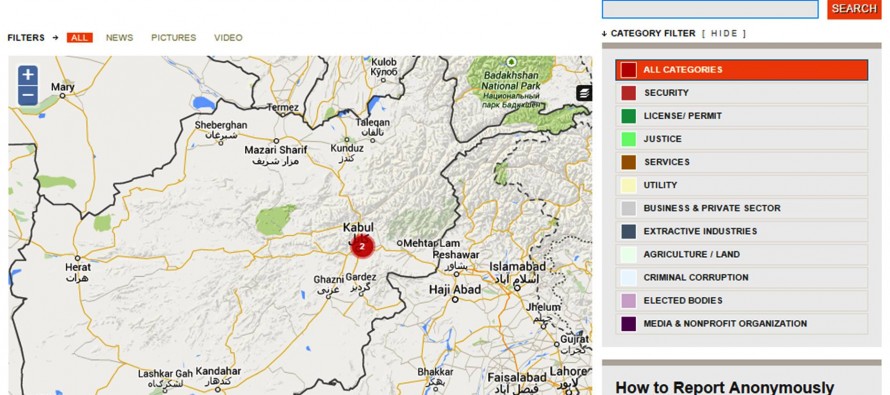Filter by License/Permit category

(x=741, y=116)
